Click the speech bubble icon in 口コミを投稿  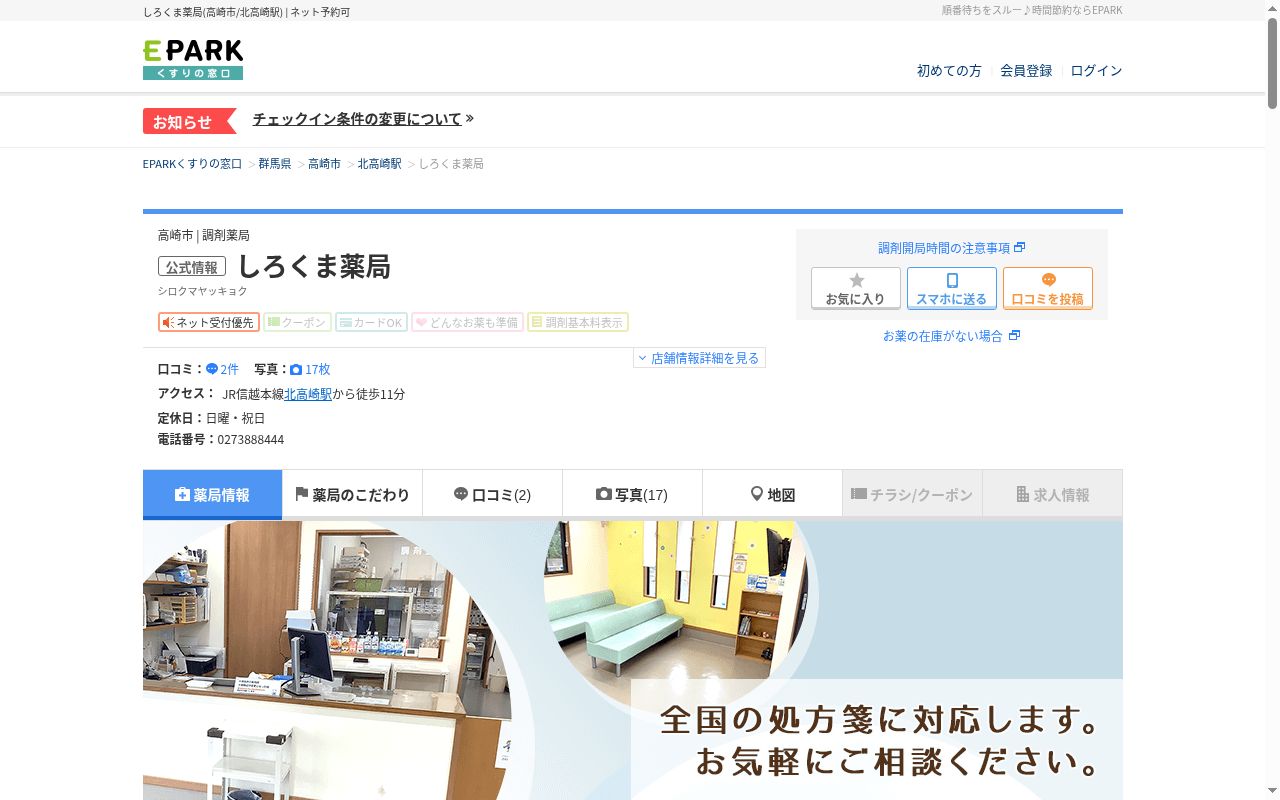[x=1048, y=281]
